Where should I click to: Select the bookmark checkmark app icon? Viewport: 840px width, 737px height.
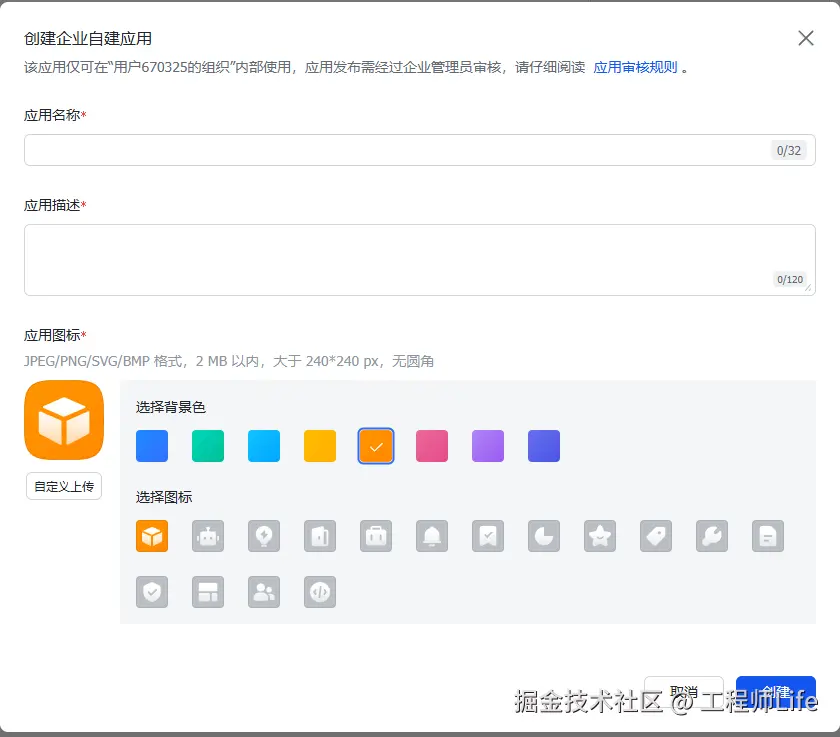pyautogui.click(x=488, y=536)
